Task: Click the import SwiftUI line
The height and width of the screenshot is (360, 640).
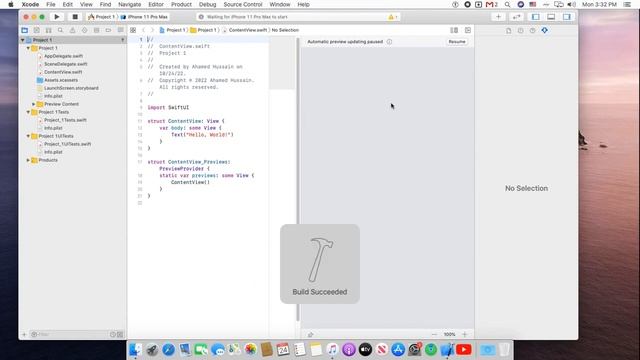Action: (168, 107)
